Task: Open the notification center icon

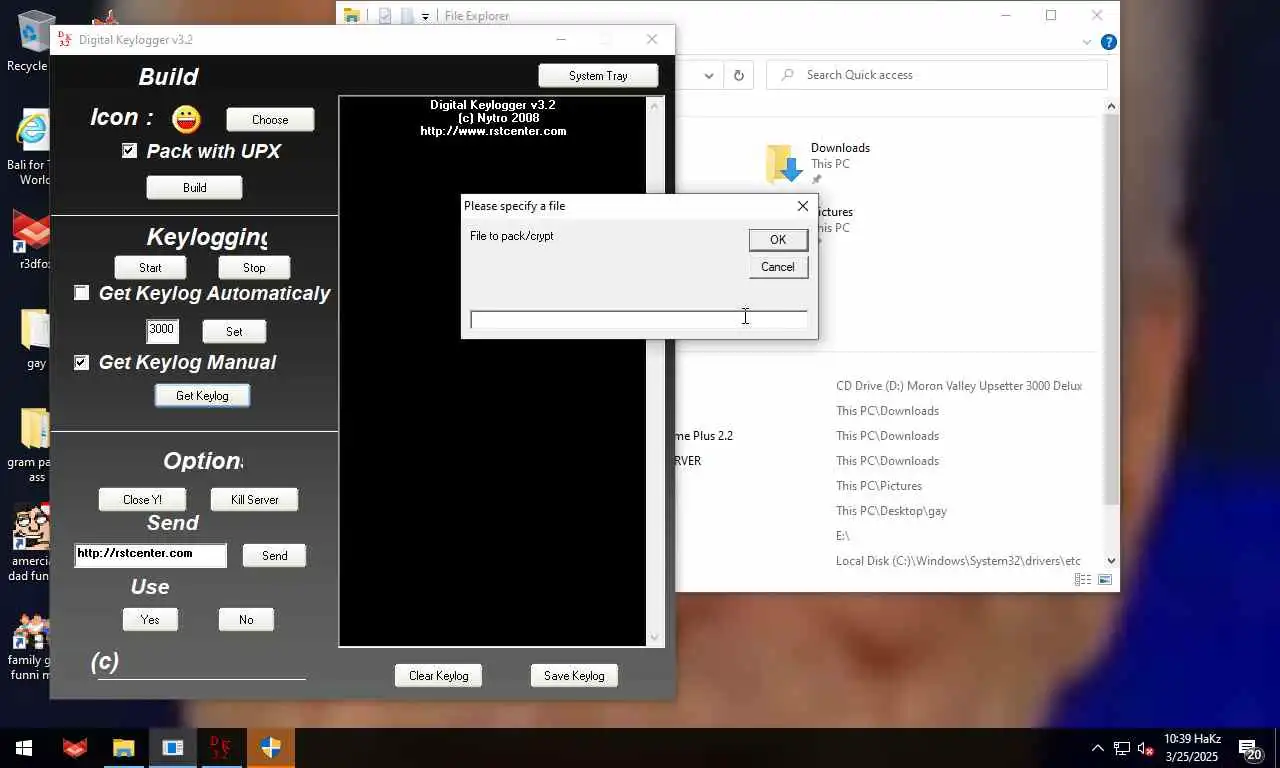Action: [x=1248, y=748]
